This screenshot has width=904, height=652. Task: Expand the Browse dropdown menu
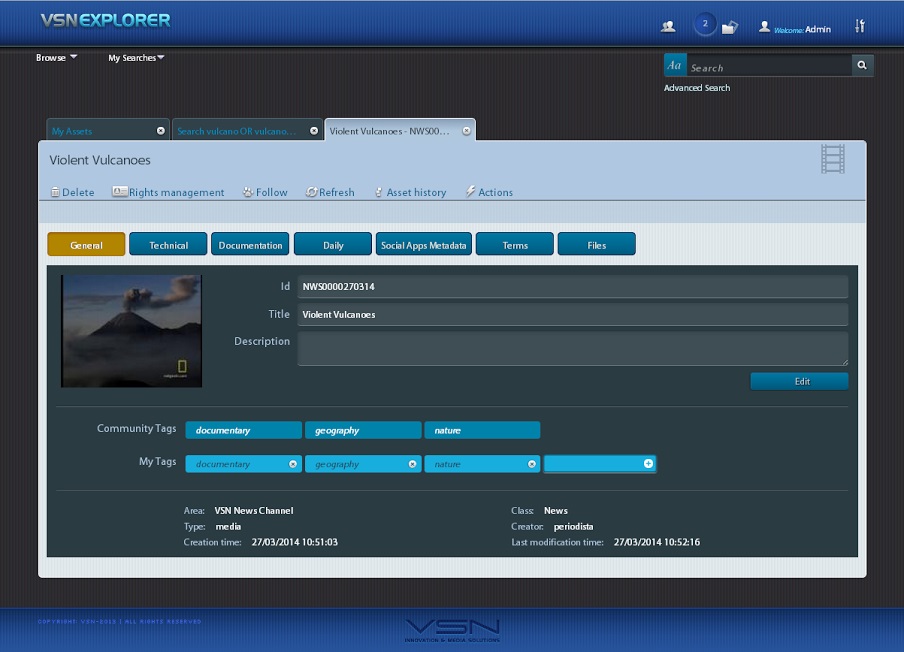[x=56, y=58]
